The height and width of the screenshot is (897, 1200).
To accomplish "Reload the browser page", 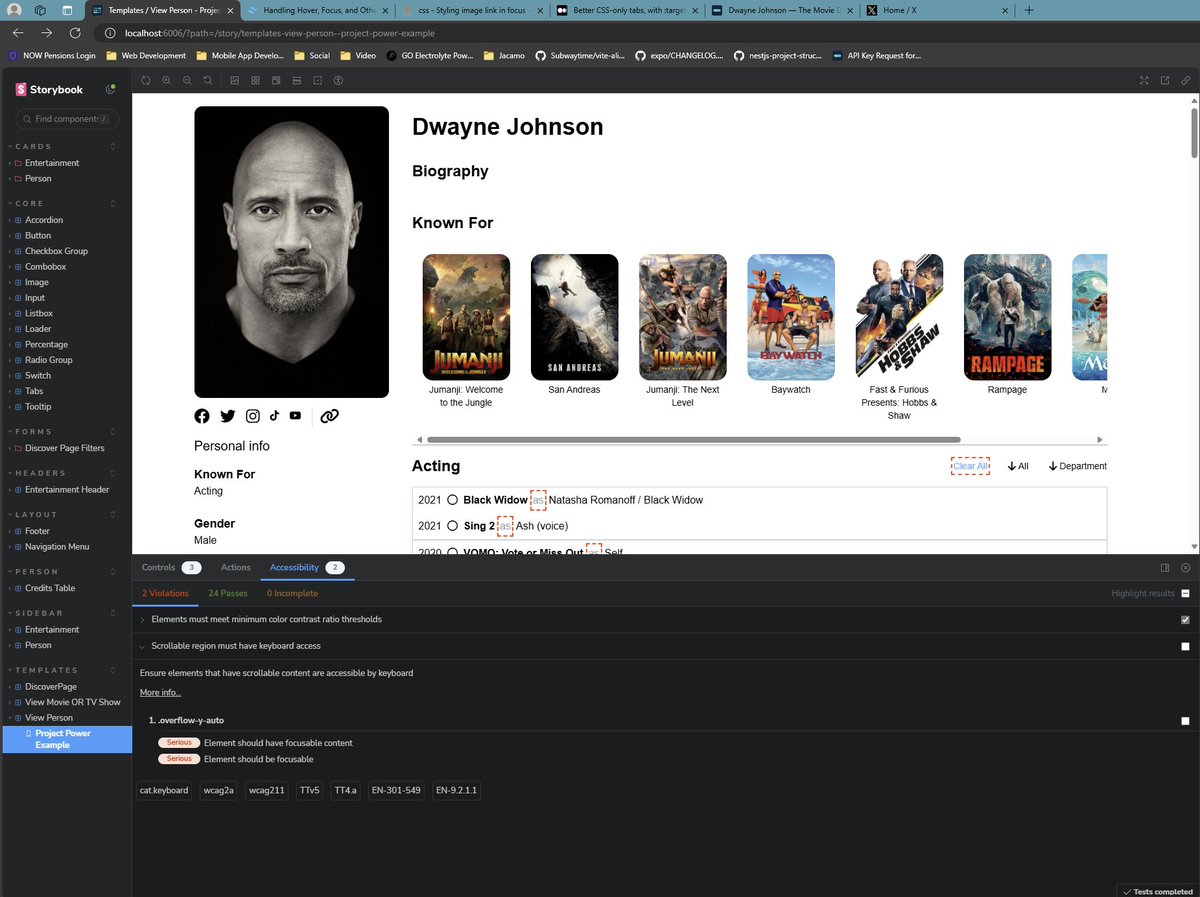I will 75,32.
